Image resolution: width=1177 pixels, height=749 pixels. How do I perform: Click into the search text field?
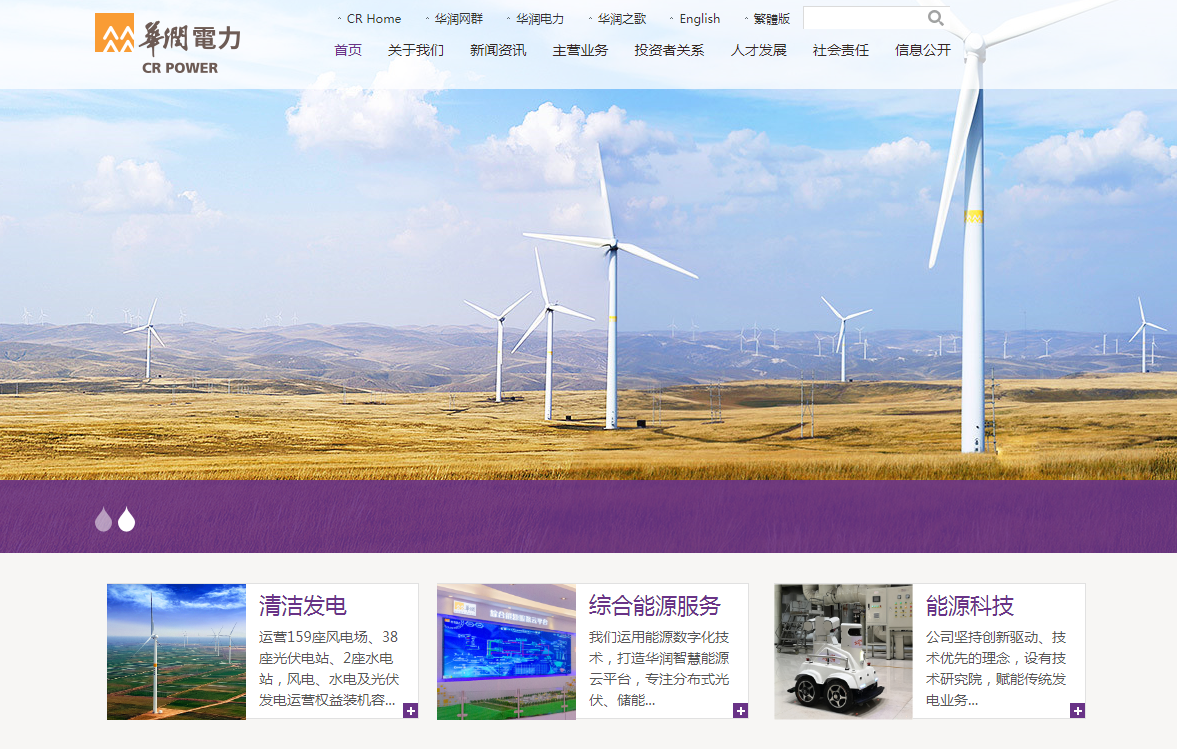862,18
